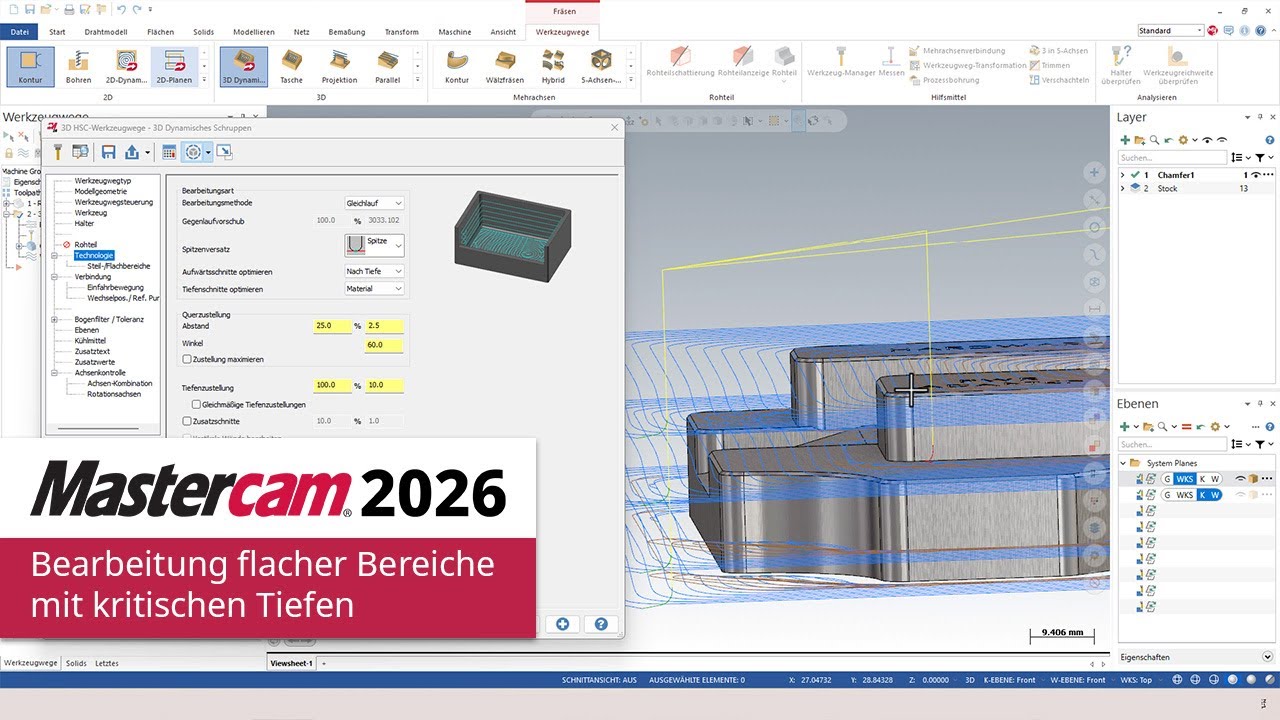Image resolution: width=1280 pixels, height=720 pixels.
Task: Click the save parameters disk icon in dialog
Action: coord(109,152)
